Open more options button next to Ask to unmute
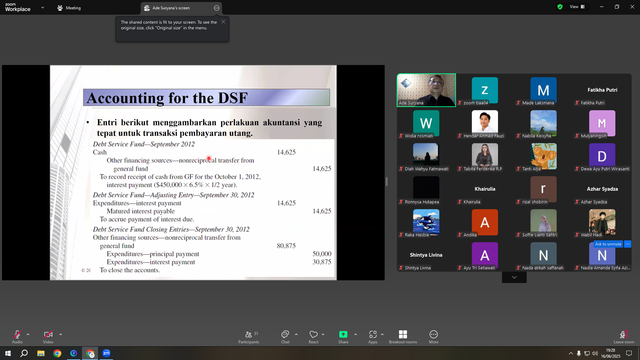The height and width of the screenshot is (360, 640). pyautogui.click(x=627, y=244)
